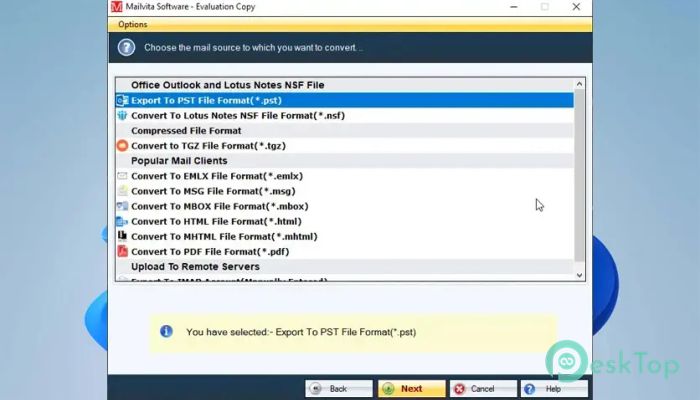700x400 pixels.
Task: Close the Mailvita Software window
Action: 576,7
